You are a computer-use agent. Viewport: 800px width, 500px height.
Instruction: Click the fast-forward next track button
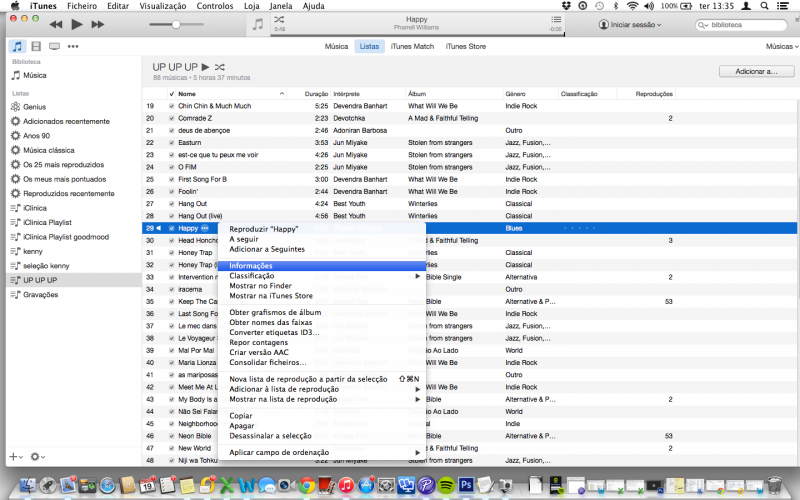pos(97,24)
